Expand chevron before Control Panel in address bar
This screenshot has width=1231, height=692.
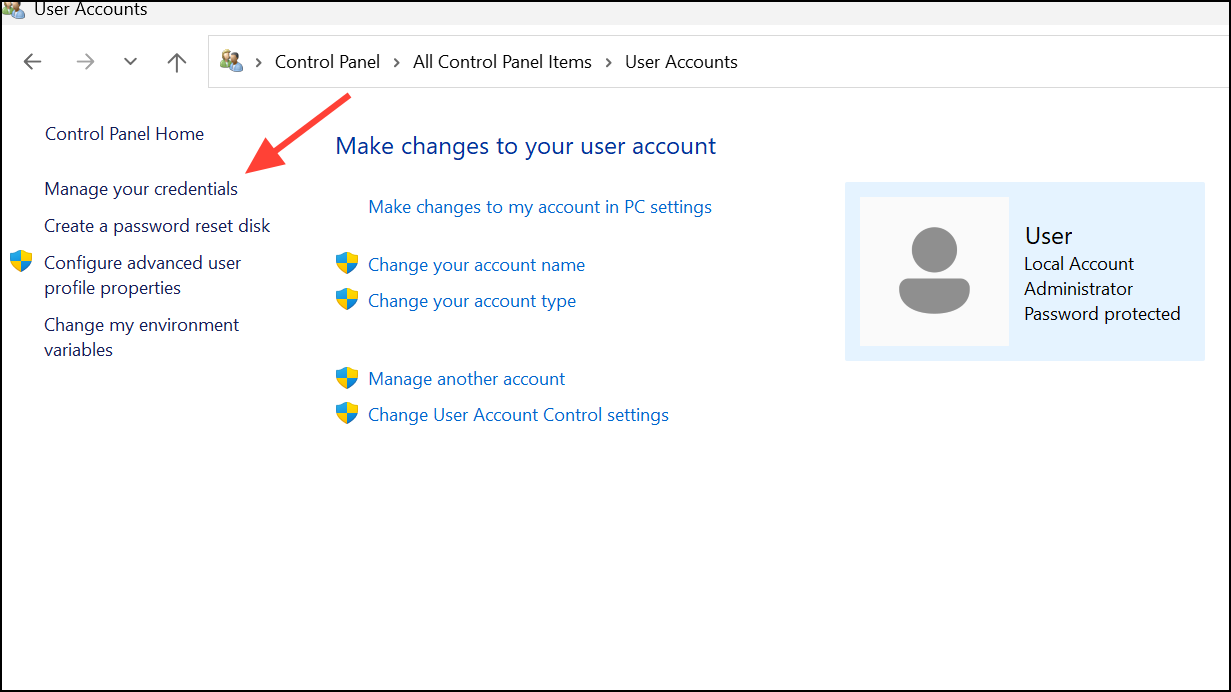click(x=258, y=62)
